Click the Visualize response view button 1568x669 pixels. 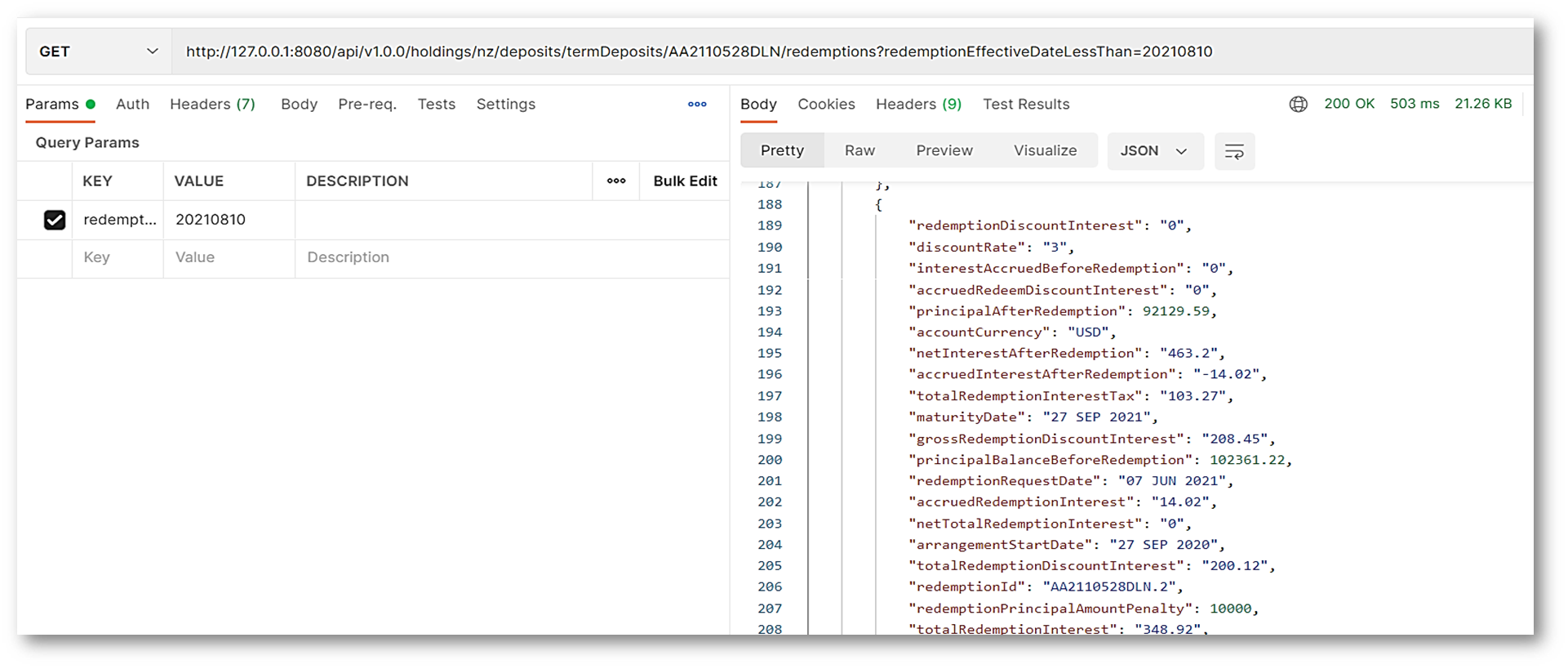tap(1045, 151)
